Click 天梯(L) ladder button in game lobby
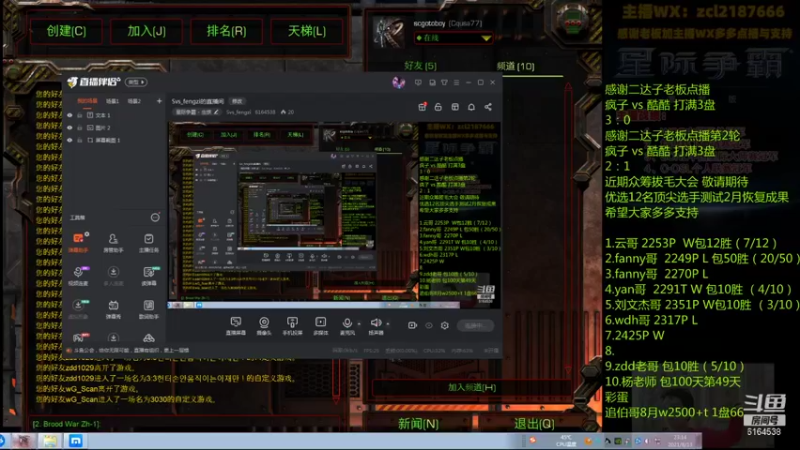800x450 pixels. (x=307, y=31)
